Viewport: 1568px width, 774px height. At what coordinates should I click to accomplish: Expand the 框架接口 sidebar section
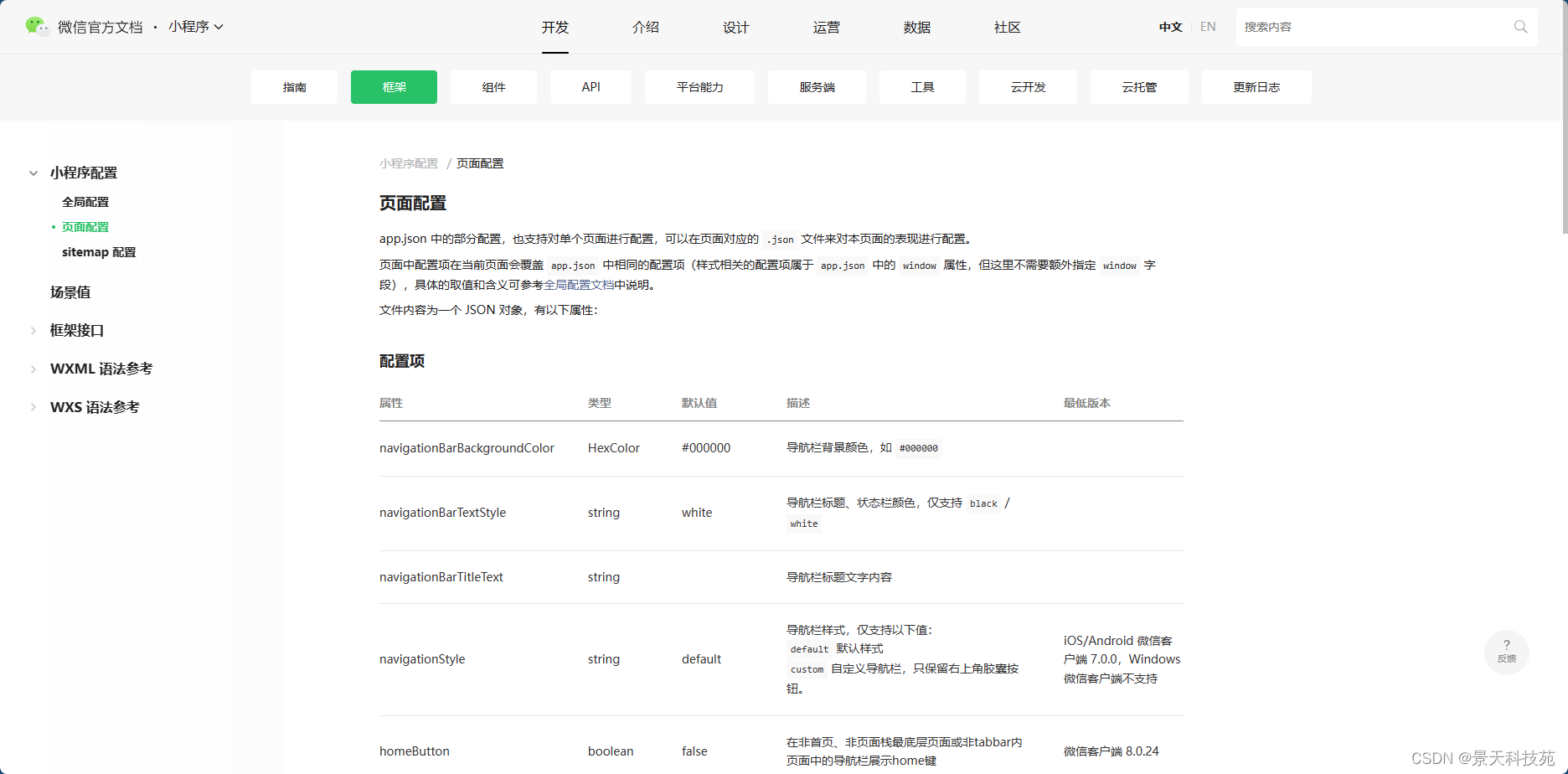(33, 330)
